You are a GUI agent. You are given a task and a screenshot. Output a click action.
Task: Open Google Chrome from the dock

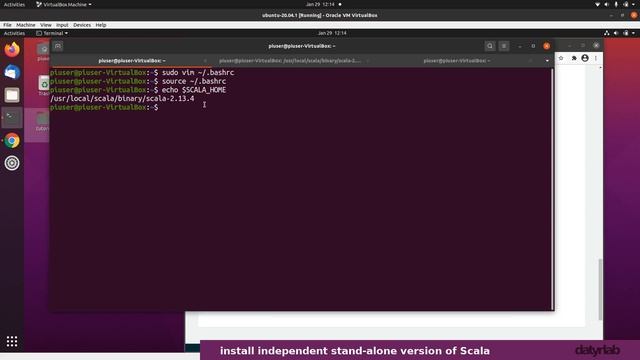click(12, 140)
